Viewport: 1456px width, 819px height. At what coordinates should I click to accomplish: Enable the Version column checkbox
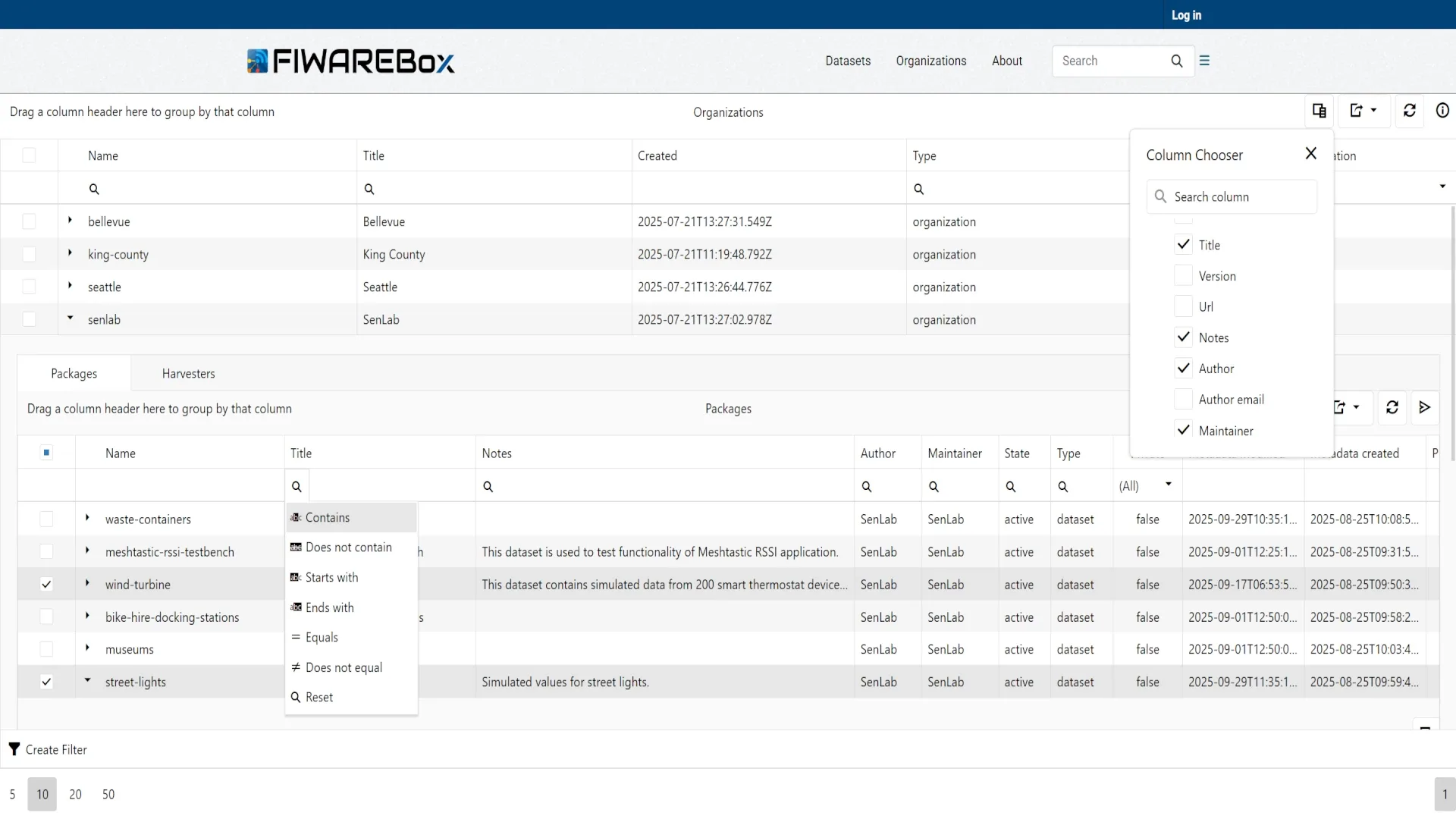1184,275
